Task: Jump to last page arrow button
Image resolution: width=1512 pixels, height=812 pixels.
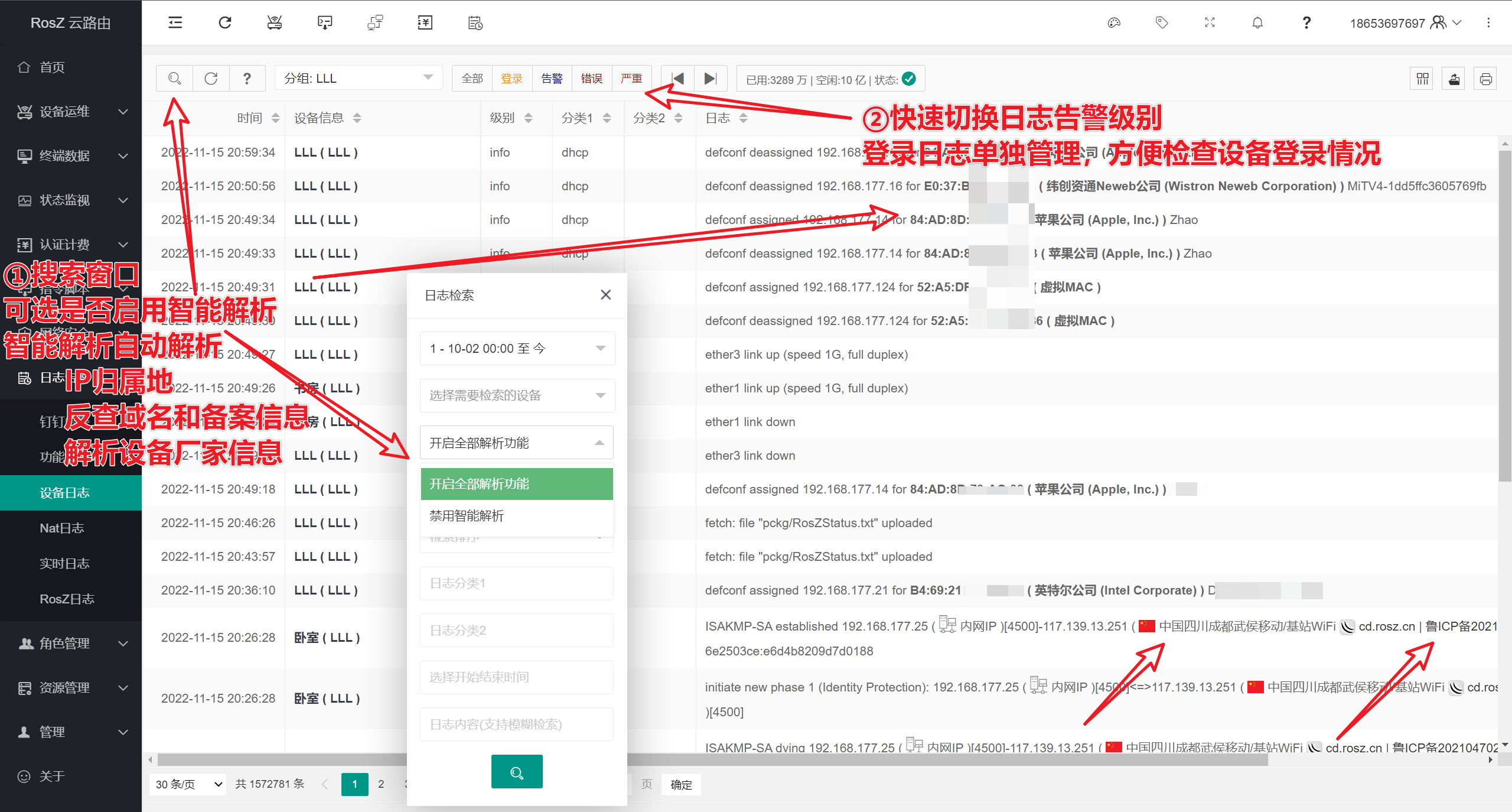Action: pyautogui.click(x=711, y=79)
